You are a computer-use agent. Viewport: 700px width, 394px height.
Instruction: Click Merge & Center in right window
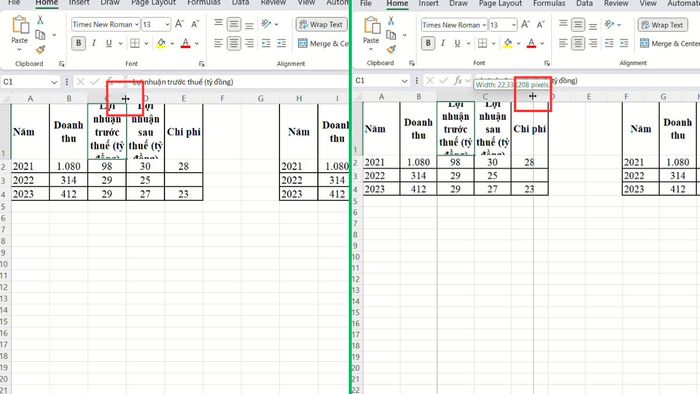(x=670, y=43)
